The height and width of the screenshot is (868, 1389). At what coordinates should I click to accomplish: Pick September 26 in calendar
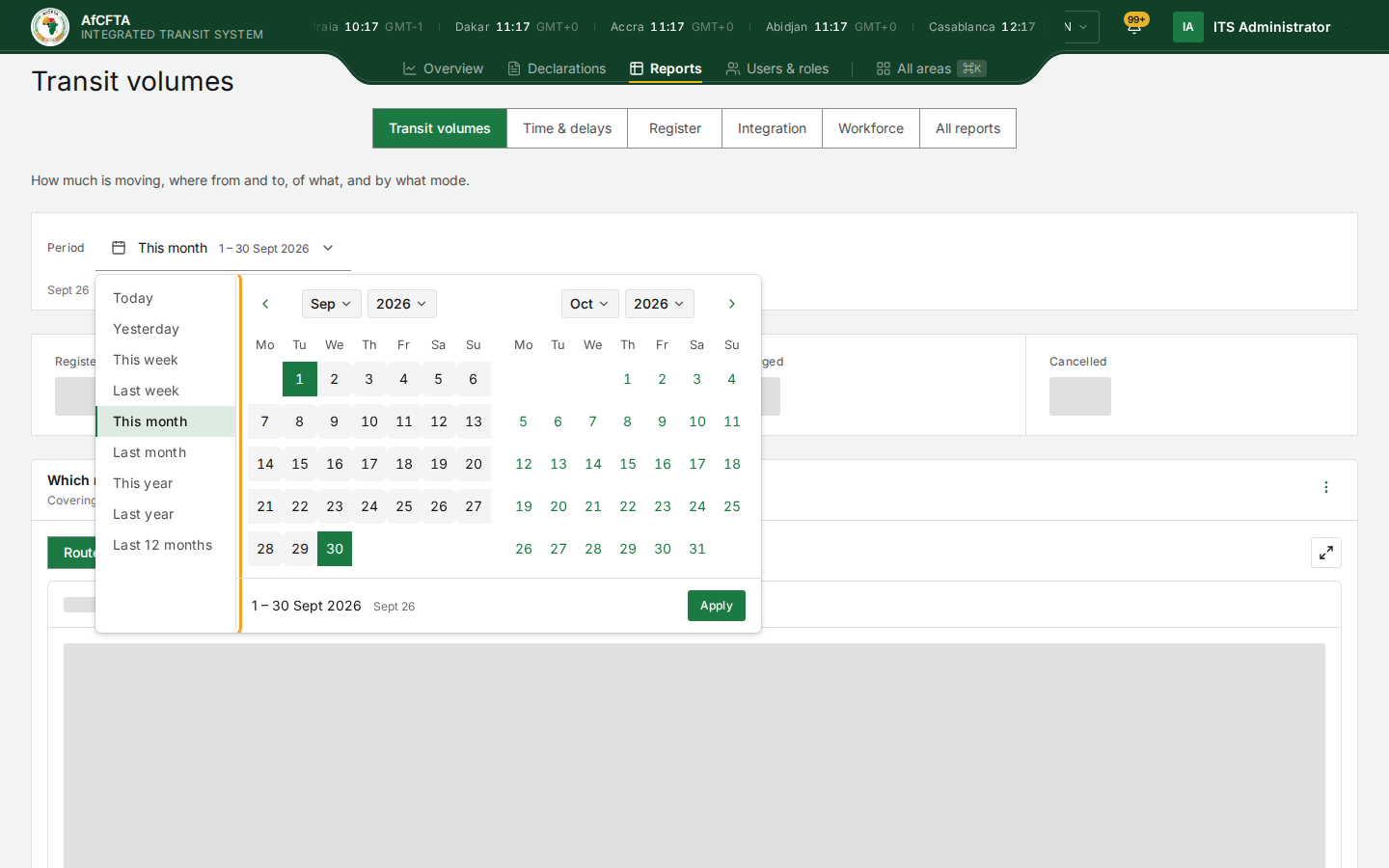(x=439, y=506)
